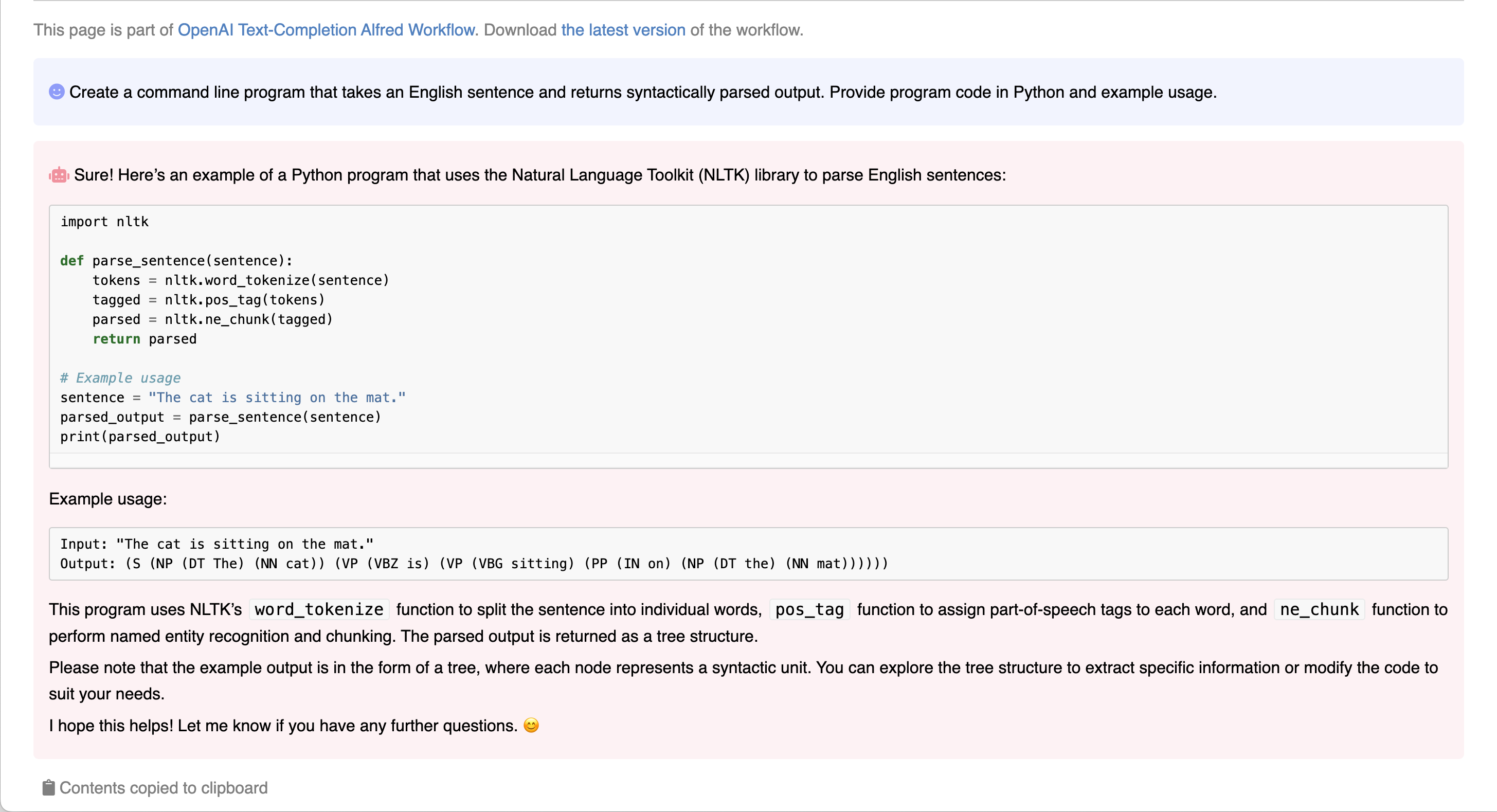Click the green "return" keyword in the code
This screenshot has width=1497, height=812.
[x=116, y=339]
